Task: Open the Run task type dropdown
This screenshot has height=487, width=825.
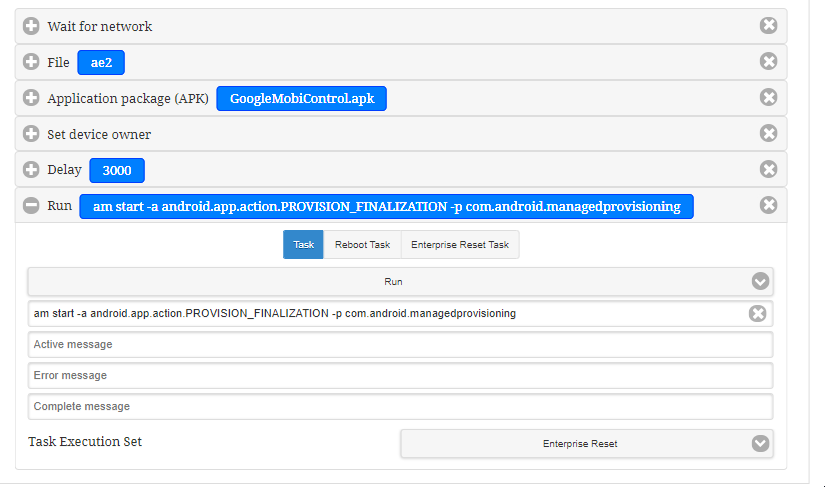Action: click(x=400, y=281)
